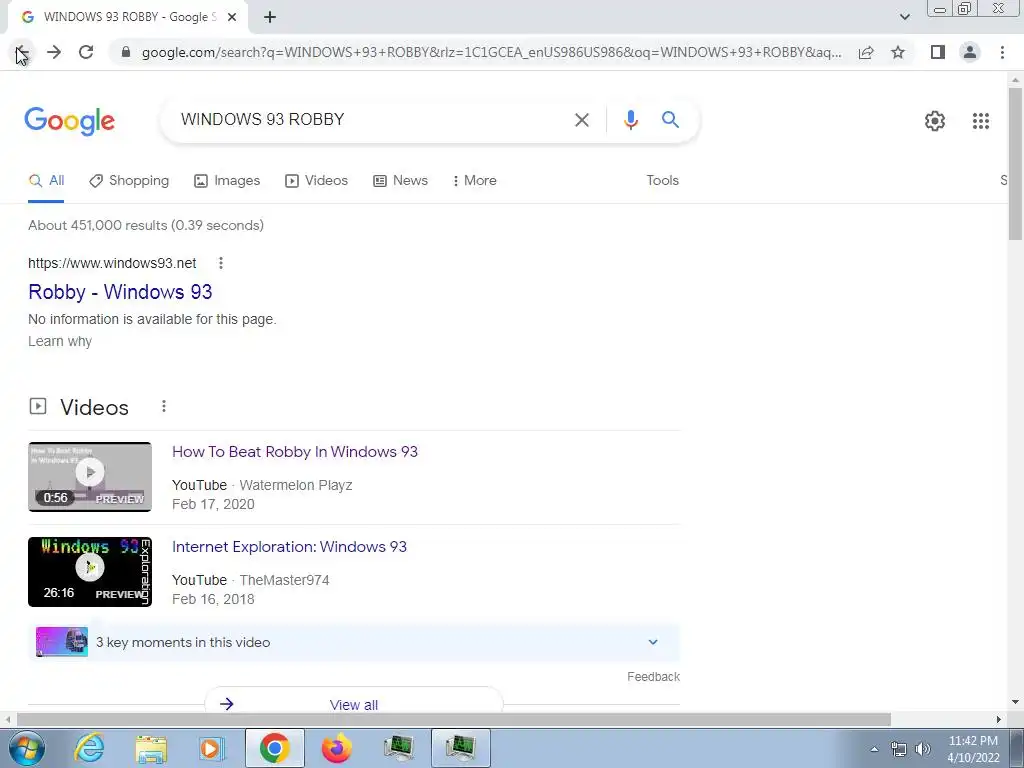1024x768 pixels.
Task: Focus the Chrome address bar URL
Action: 491,52
